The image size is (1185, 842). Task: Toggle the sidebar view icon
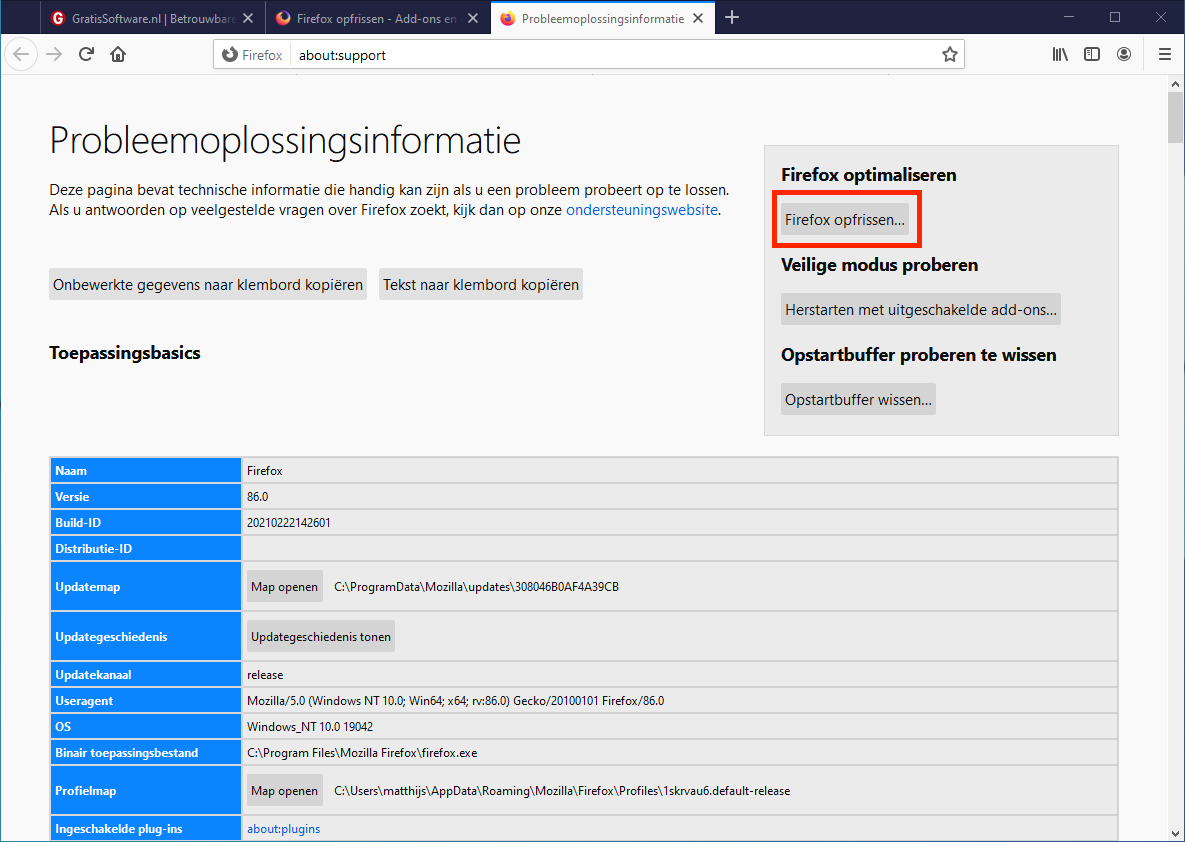click(x=1092, y=55)
